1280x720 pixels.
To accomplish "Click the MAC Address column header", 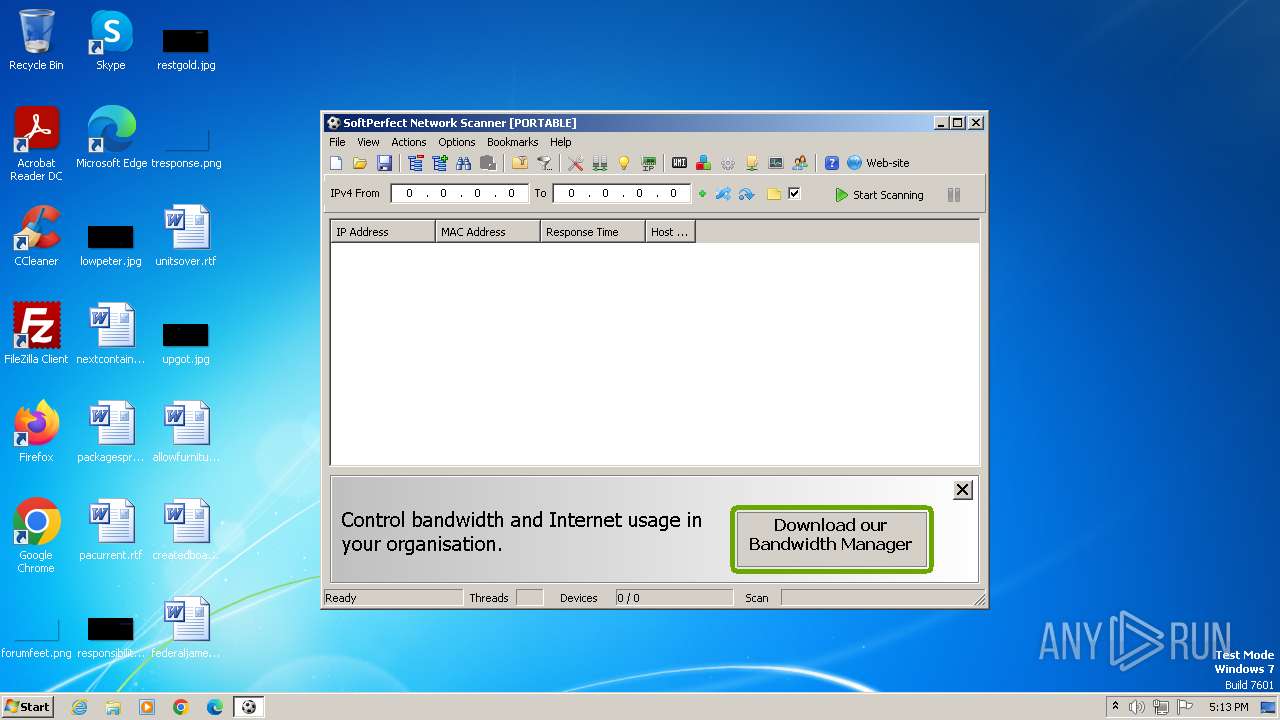I will click(x=488, y=232).
